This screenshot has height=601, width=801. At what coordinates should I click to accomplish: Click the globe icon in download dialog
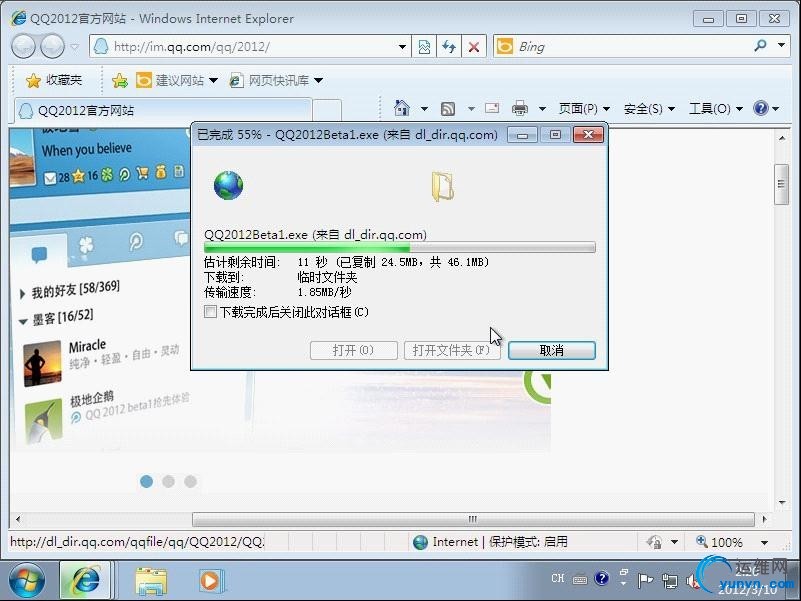(x=228, y=185)
